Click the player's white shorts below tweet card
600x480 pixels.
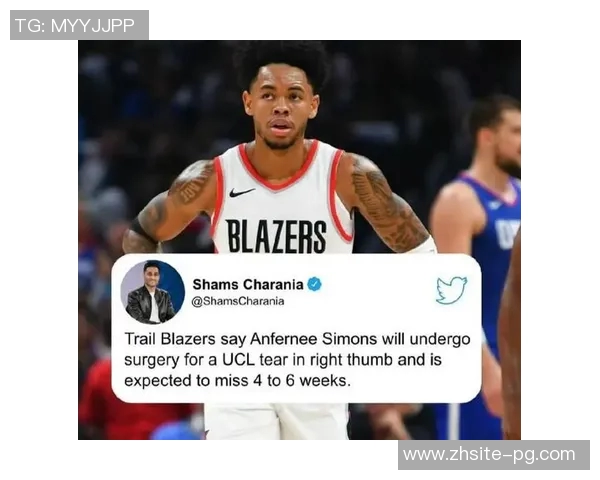276,421
